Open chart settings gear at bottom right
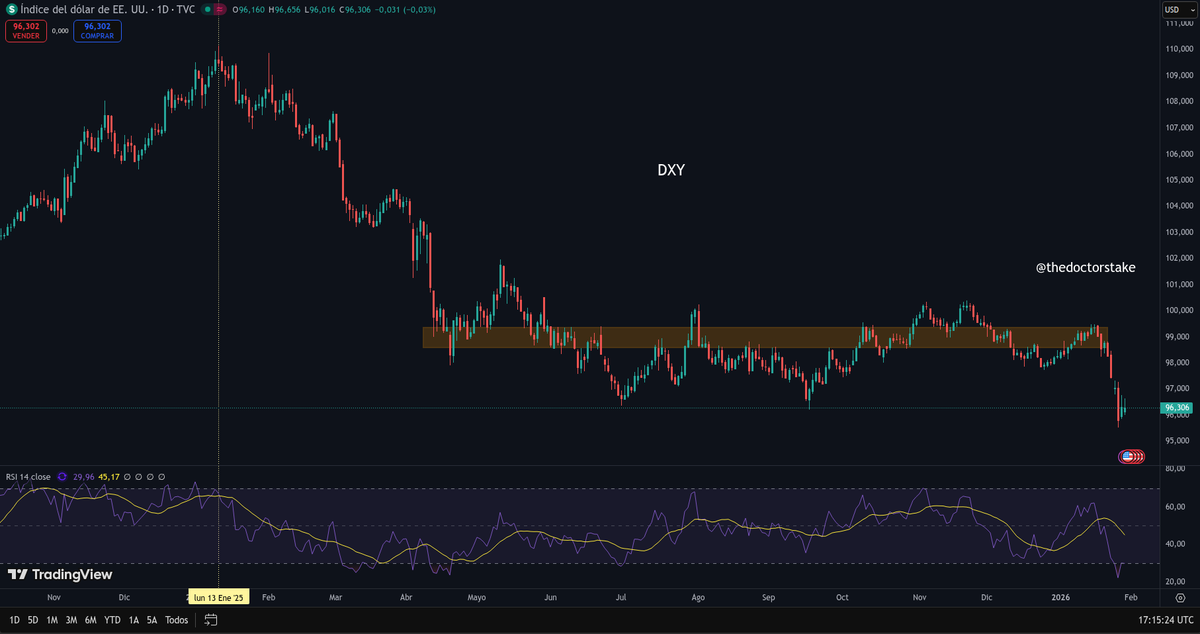Viewport: 1200px width, 634px height. 1180,597
